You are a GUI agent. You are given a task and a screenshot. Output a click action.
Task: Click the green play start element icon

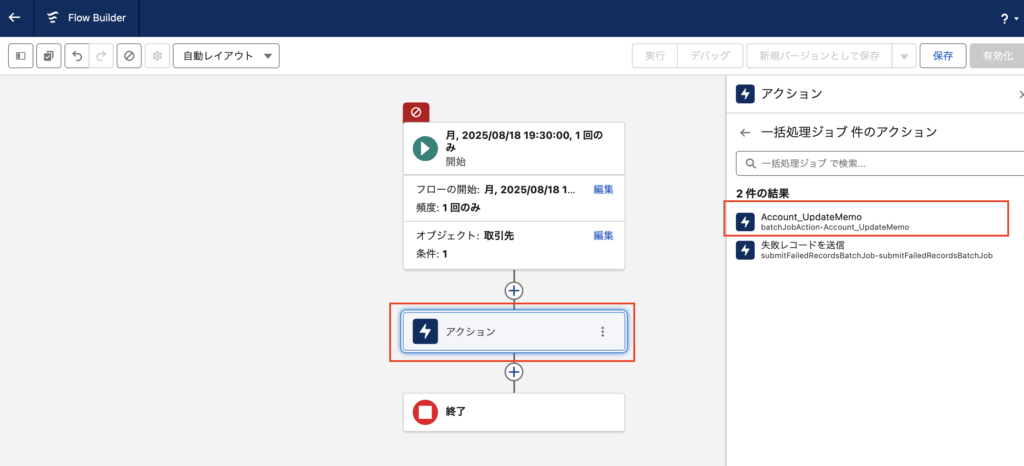[x=425, y=148]
